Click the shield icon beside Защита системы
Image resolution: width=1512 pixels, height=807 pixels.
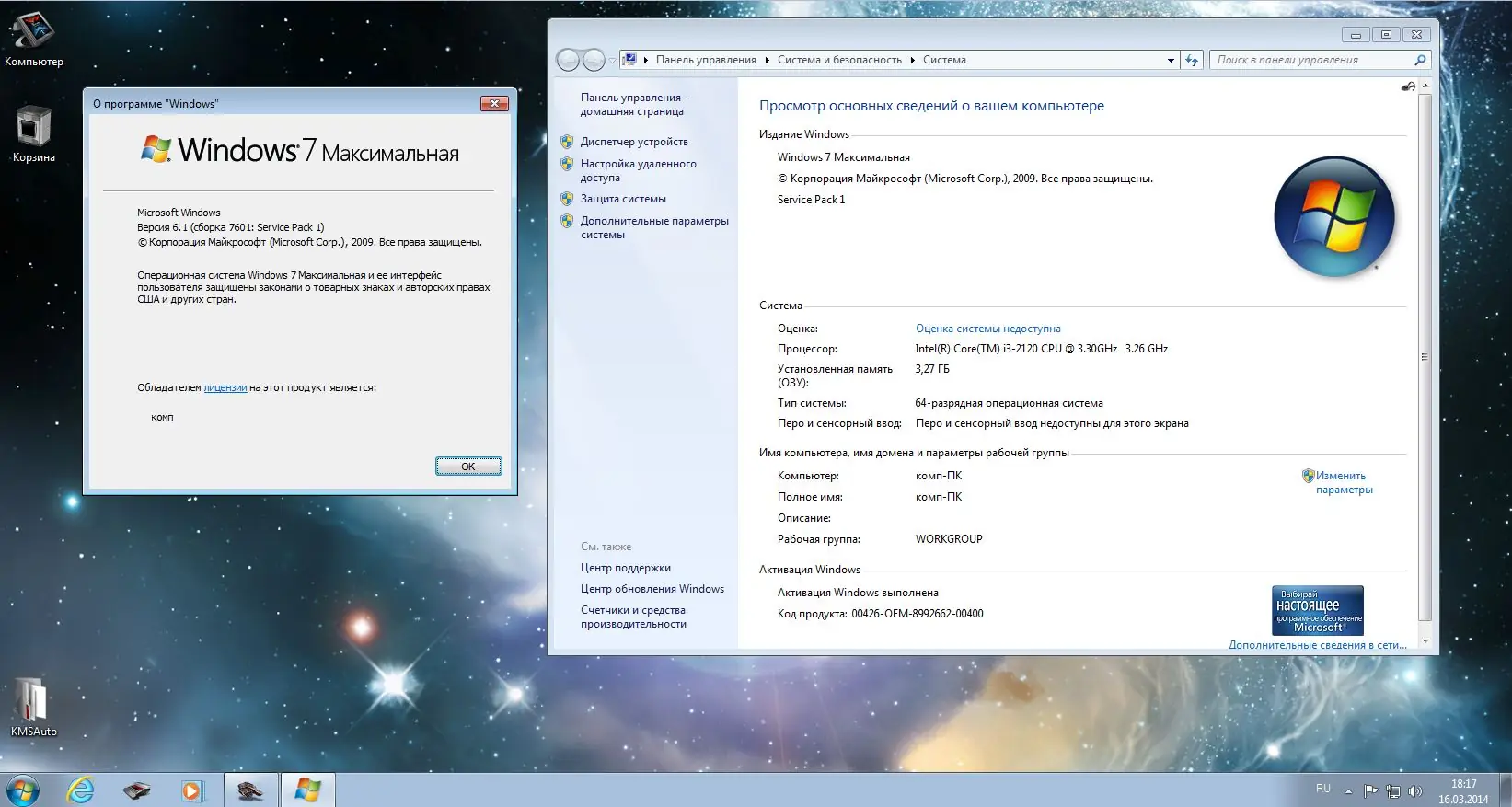567,199
